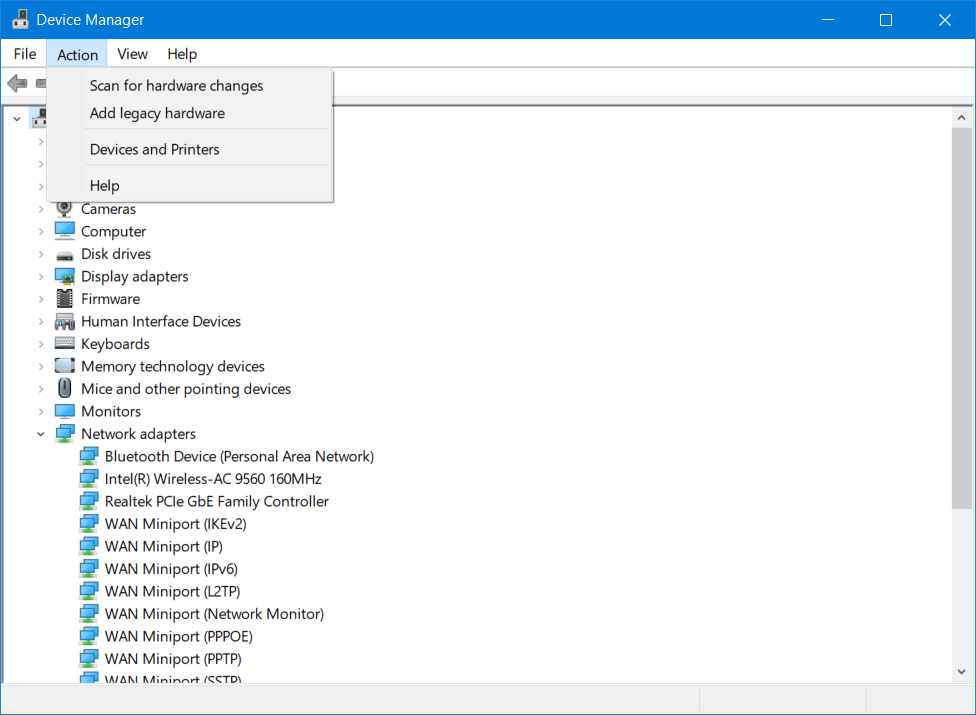
Task: Select WAN Miniport (PPPOE) text
Action: pyautogui.click(x=179, y=636)
